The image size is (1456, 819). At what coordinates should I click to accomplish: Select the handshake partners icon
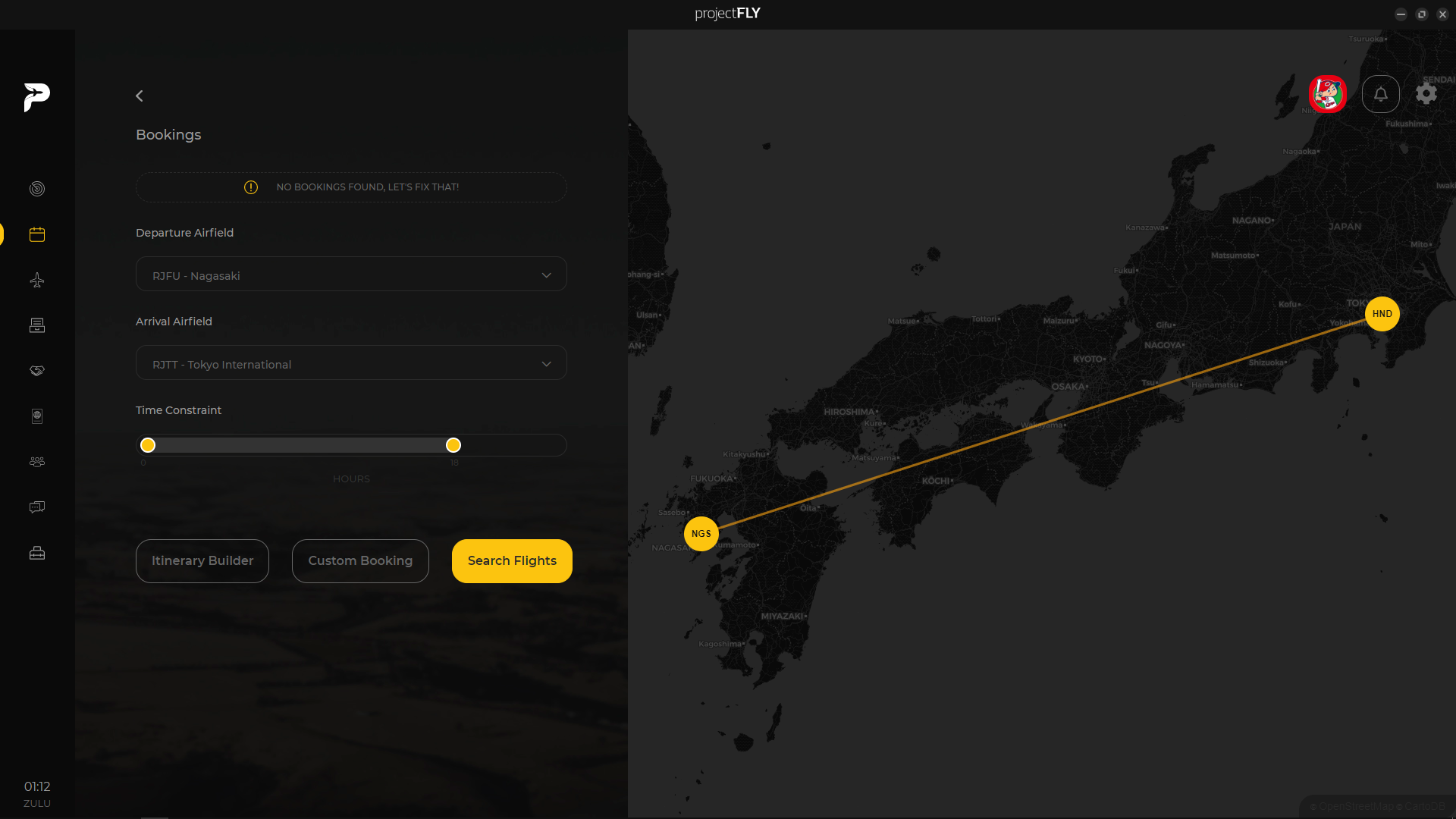pos(36,371)
